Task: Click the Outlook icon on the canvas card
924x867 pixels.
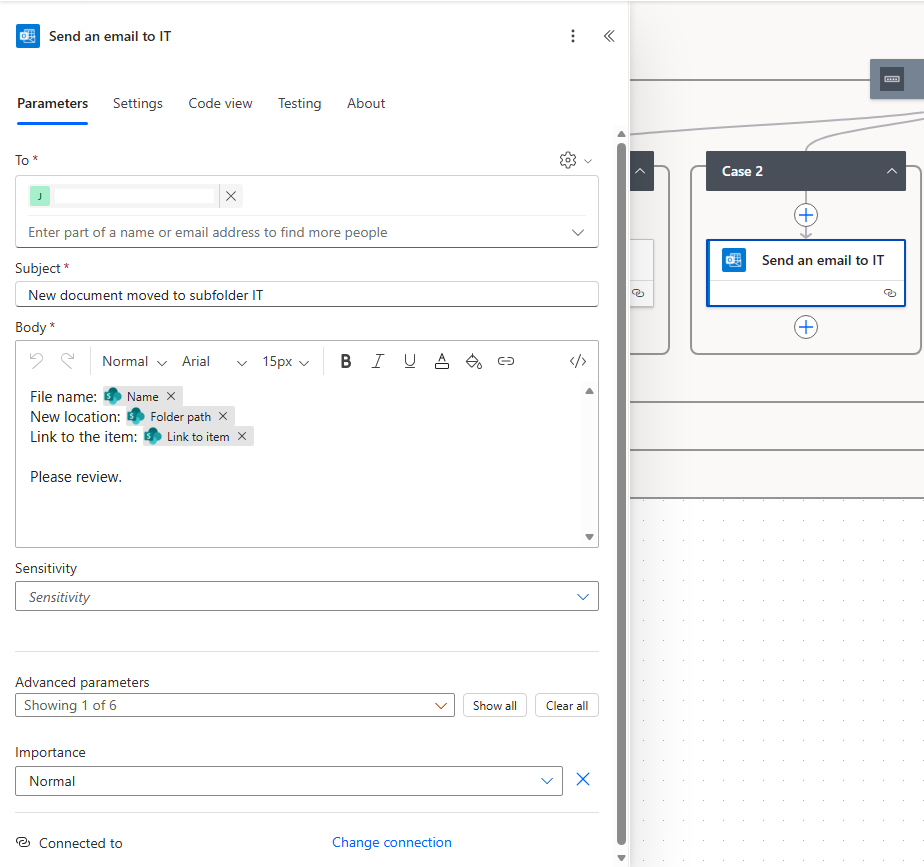Action: (x=734, y=260)
